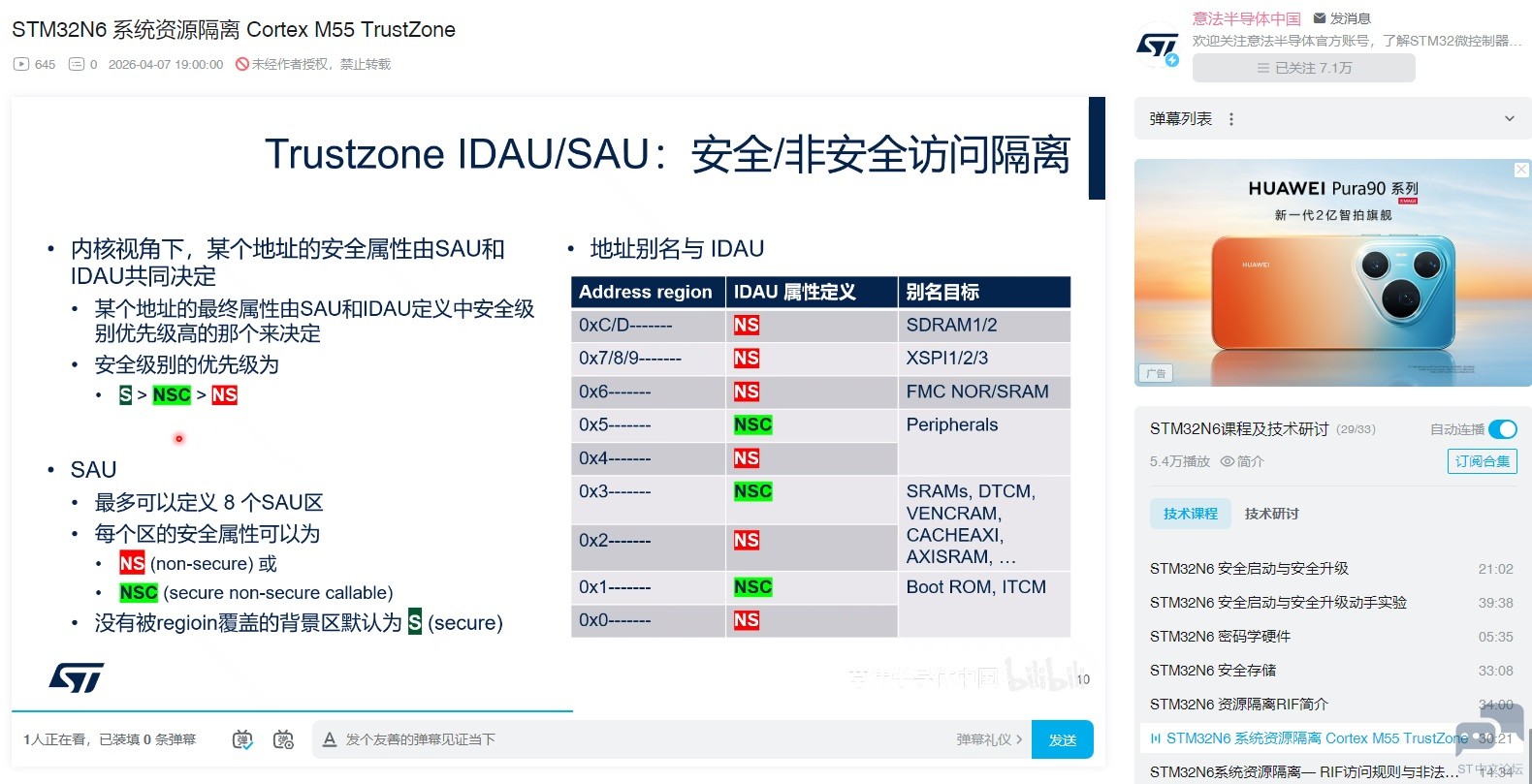The image size is (1532, 784).
Task: Play STM32N6 安全存储 episode
Action: [1331, 671]
